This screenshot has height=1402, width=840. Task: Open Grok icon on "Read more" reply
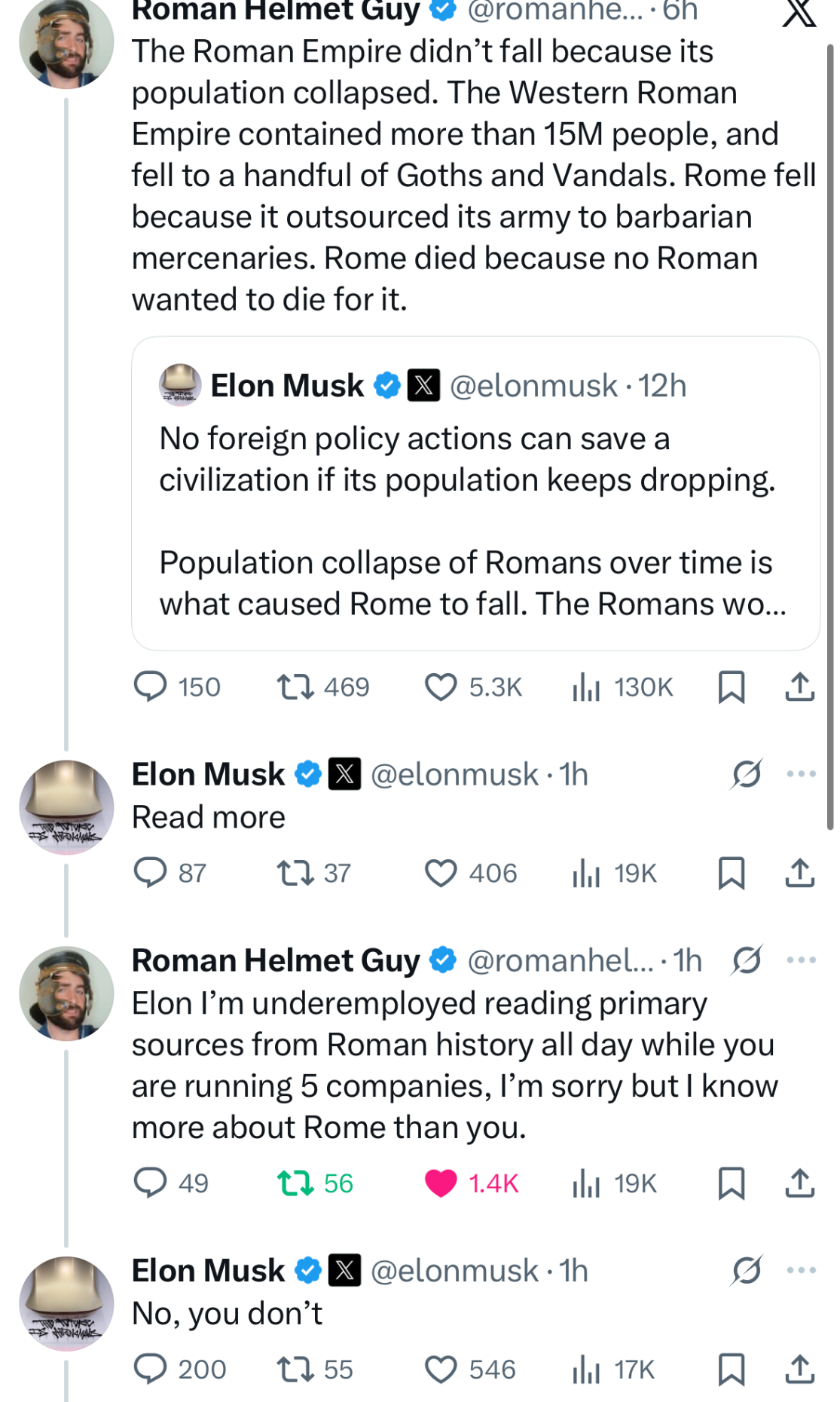point(747,773)
